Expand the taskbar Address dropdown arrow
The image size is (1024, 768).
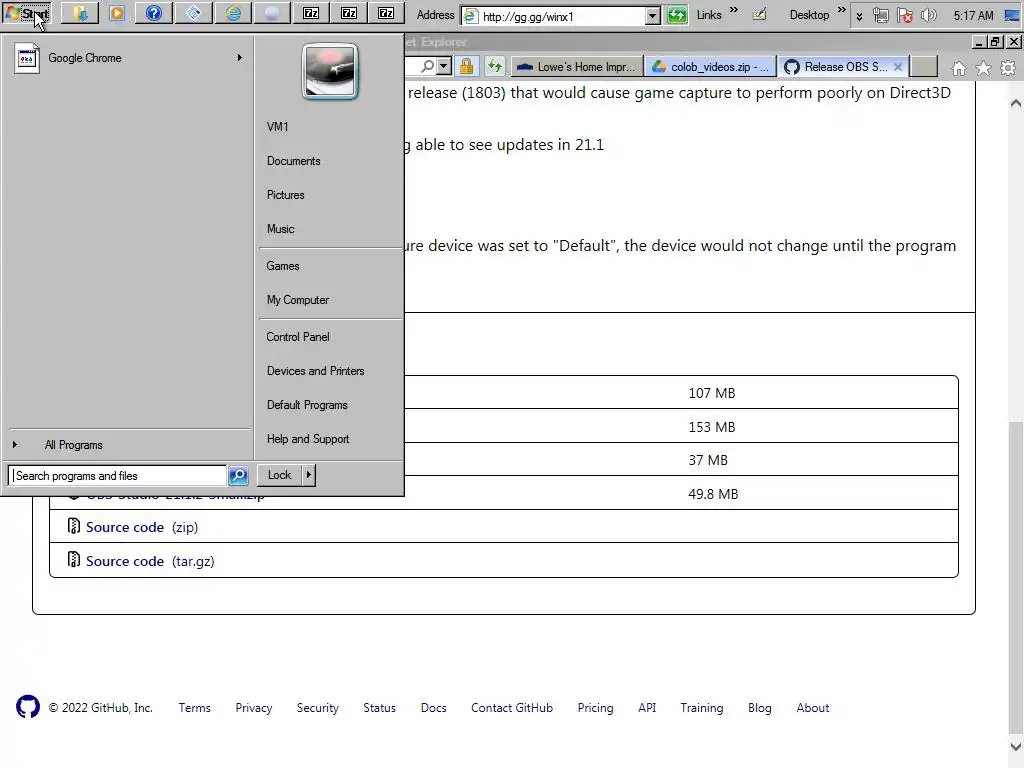tap(652, 16)
